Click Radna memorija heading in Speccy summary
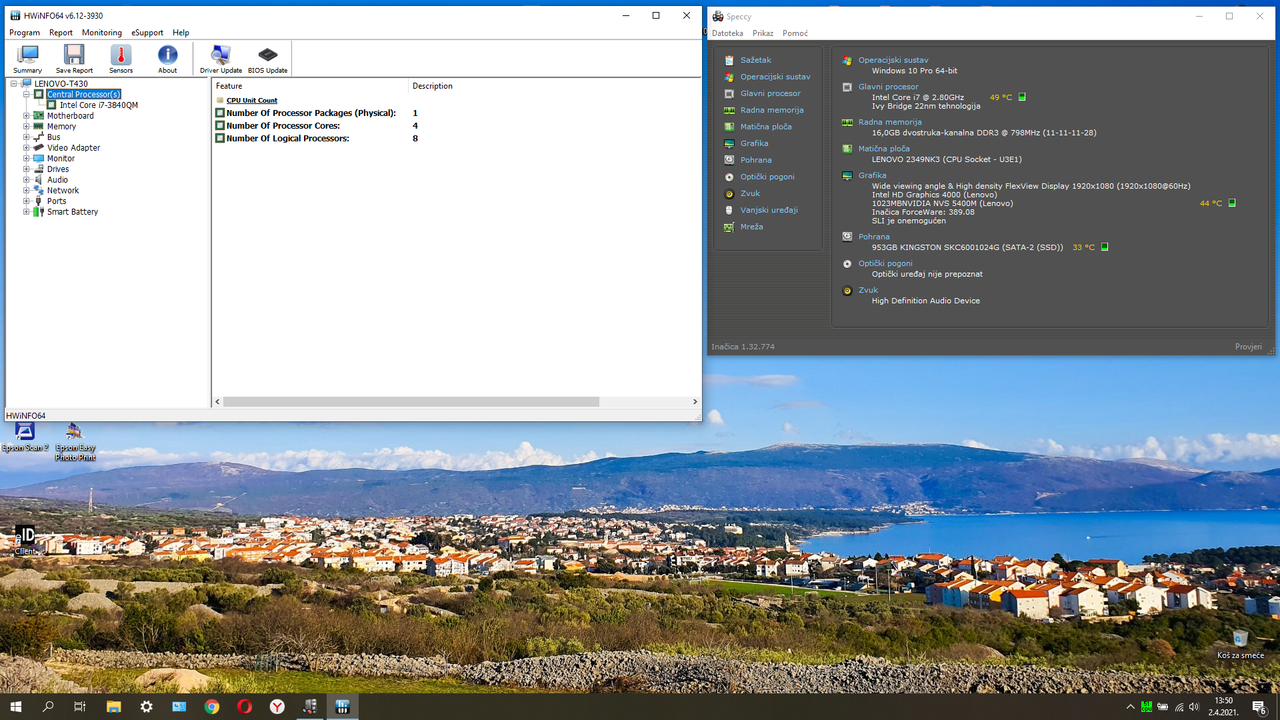 (x=889, y=122)
